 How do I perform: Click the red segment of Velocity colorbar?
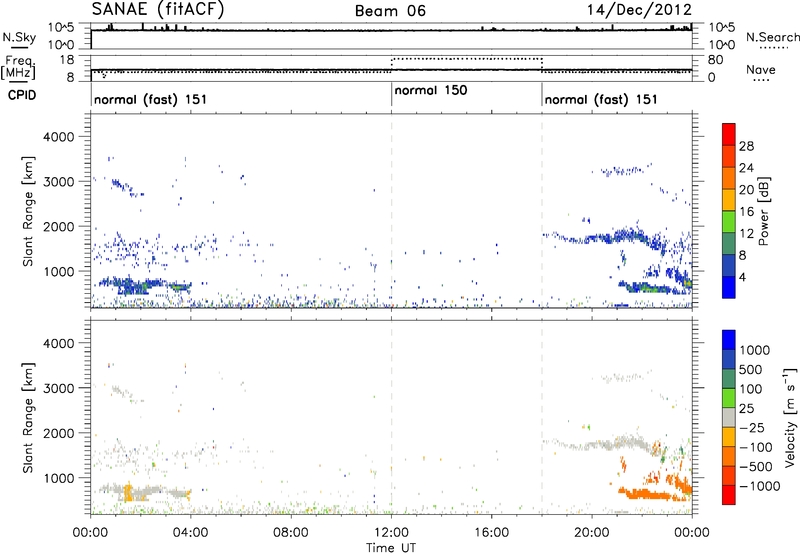tap(729, 495)
